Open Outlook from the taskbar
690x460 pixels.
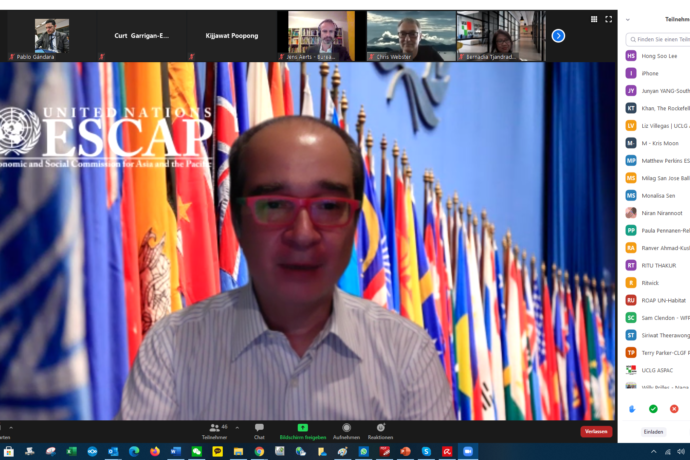[x=113, y=451]
